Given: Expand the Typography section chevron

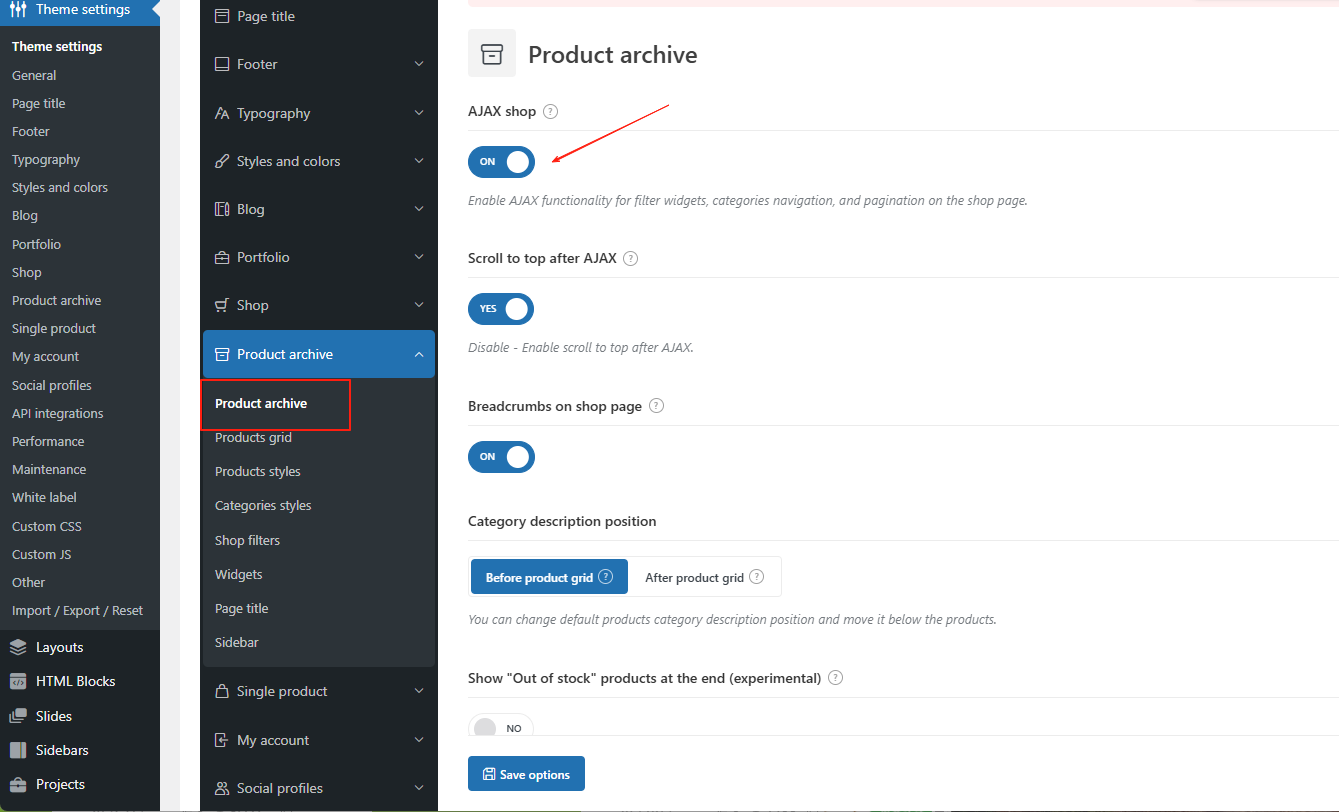Looking at the screenshot, I should pos(419,113).
